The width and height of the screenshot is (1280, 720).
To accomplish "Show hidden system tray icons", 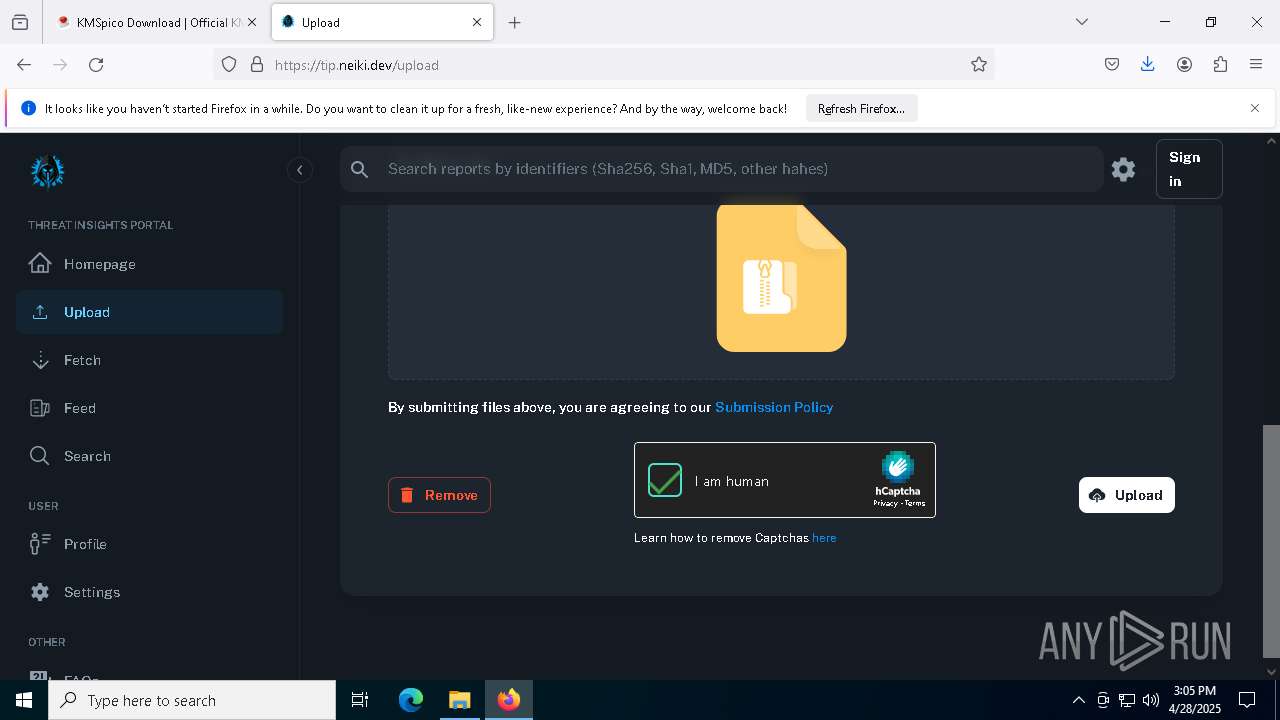I will coord(1078,700).
